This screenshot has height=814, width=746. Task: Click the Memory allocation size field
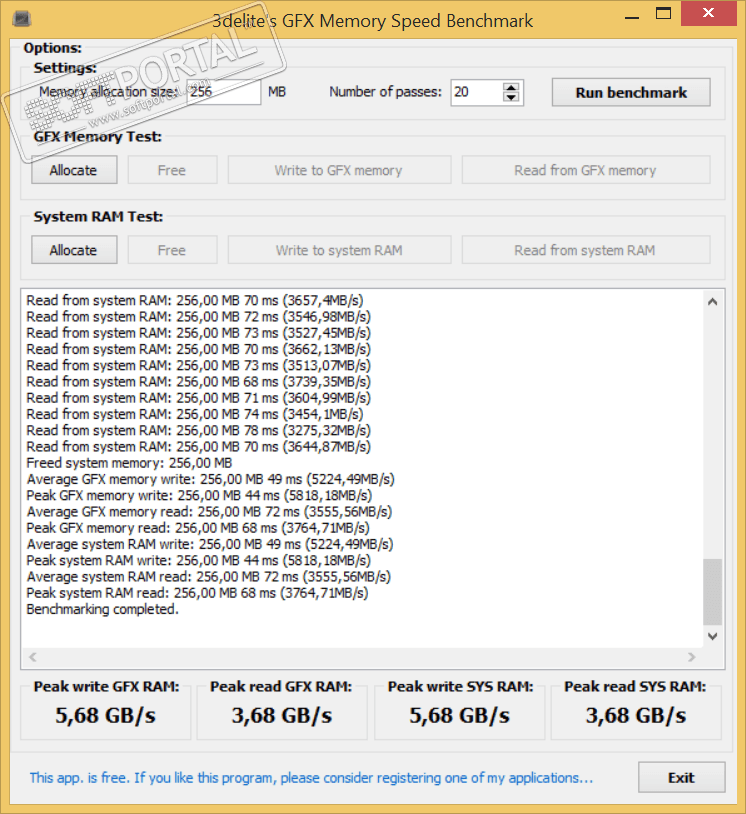(224, 92)
